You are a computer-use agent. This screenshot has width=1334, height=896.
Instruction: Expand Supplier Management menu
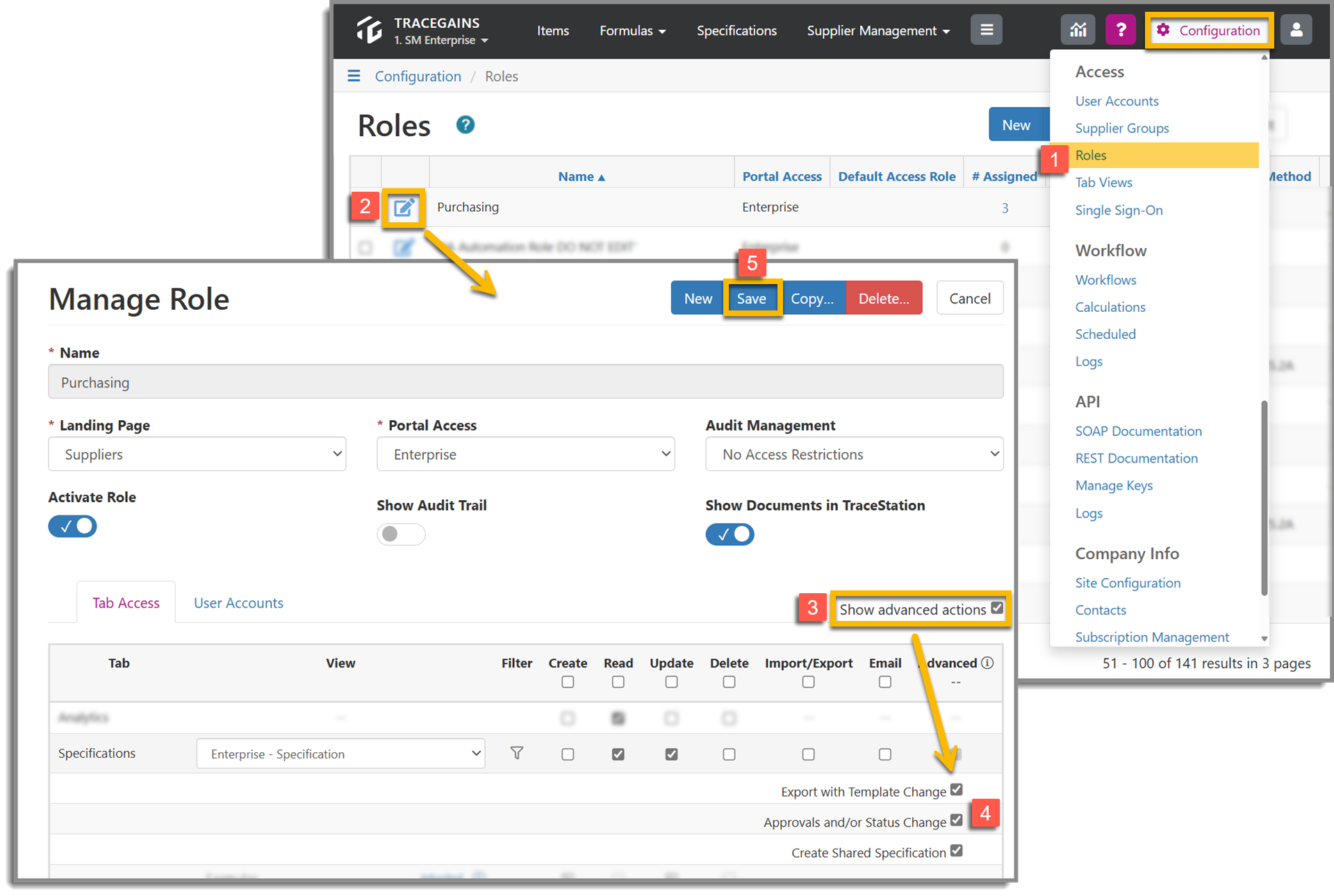878,31
